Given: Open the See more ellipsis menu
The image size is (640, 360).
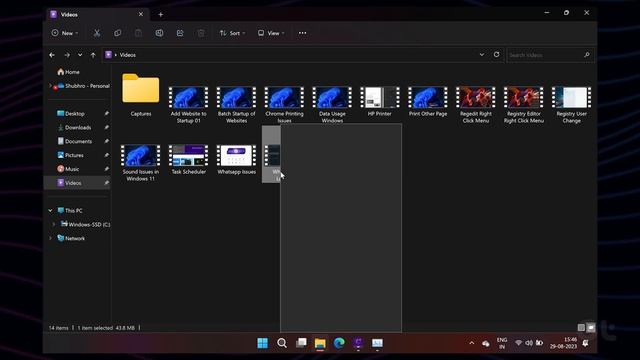Looking at the screenshot, I should (x=302, y=33).
